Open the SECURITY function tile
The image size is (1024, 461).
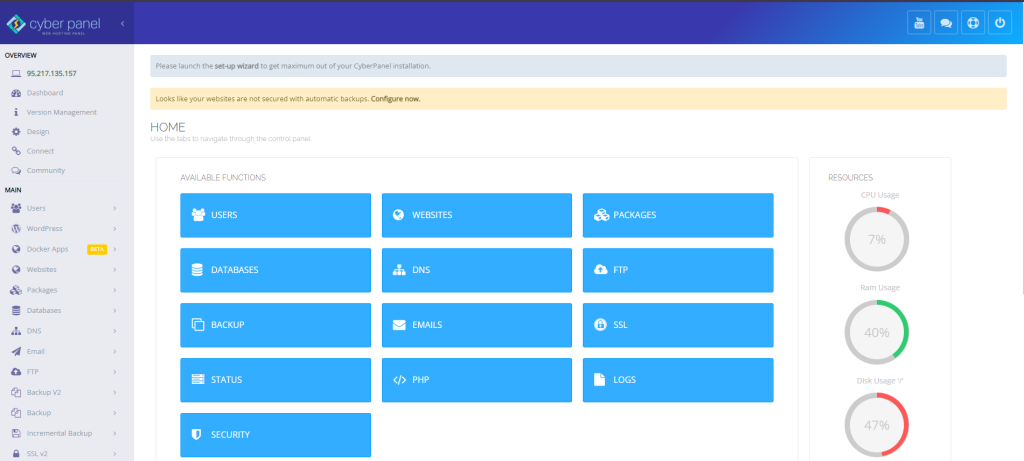point(276,435)
